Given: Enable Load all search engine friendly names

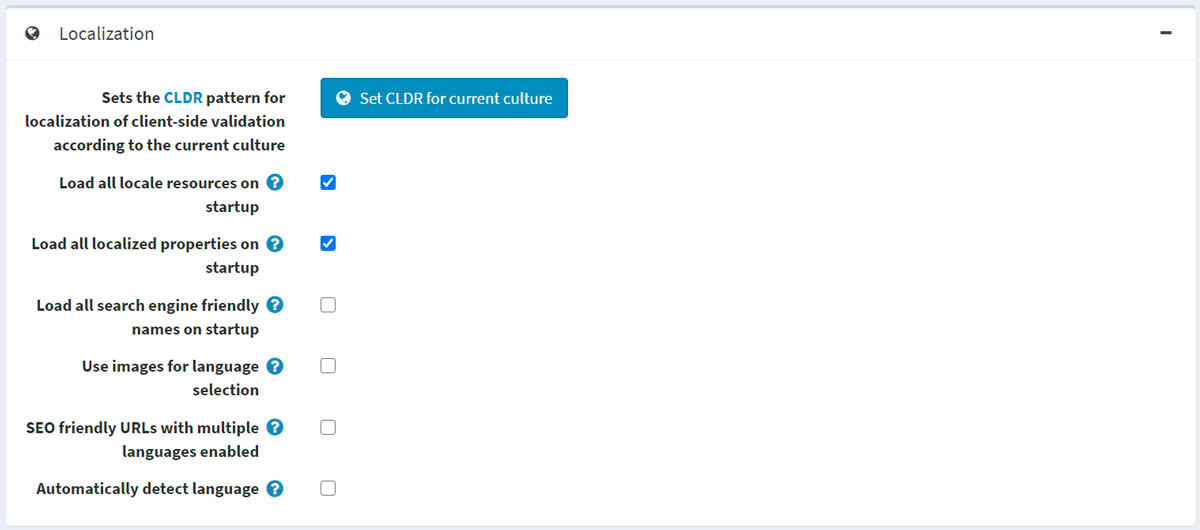Looking at the screenshot, I should (x=328, y=305).
